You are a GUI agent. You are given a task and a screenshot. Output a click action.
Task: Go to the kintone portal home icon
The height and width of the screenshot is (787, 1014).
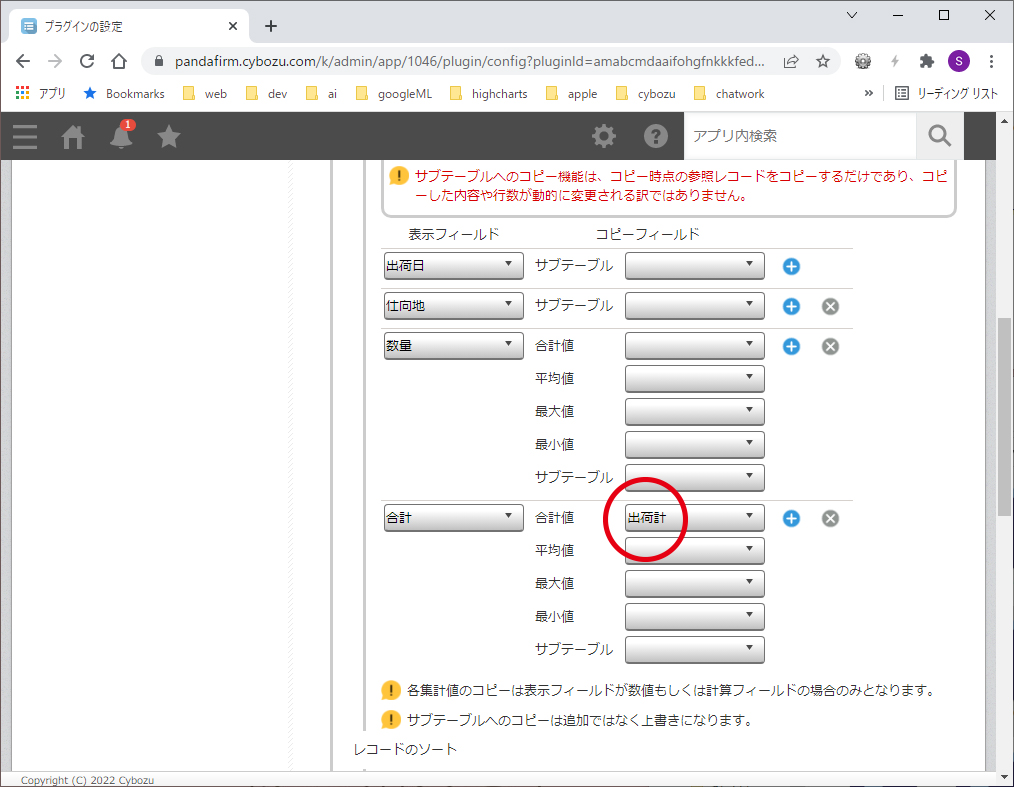[72, 136]
